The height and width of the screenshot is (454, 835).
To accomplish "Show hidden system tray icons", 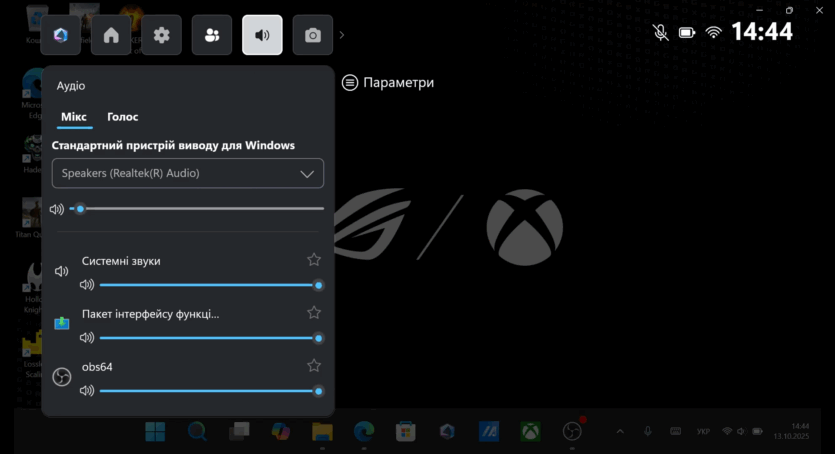I will [x=619, y=431].
